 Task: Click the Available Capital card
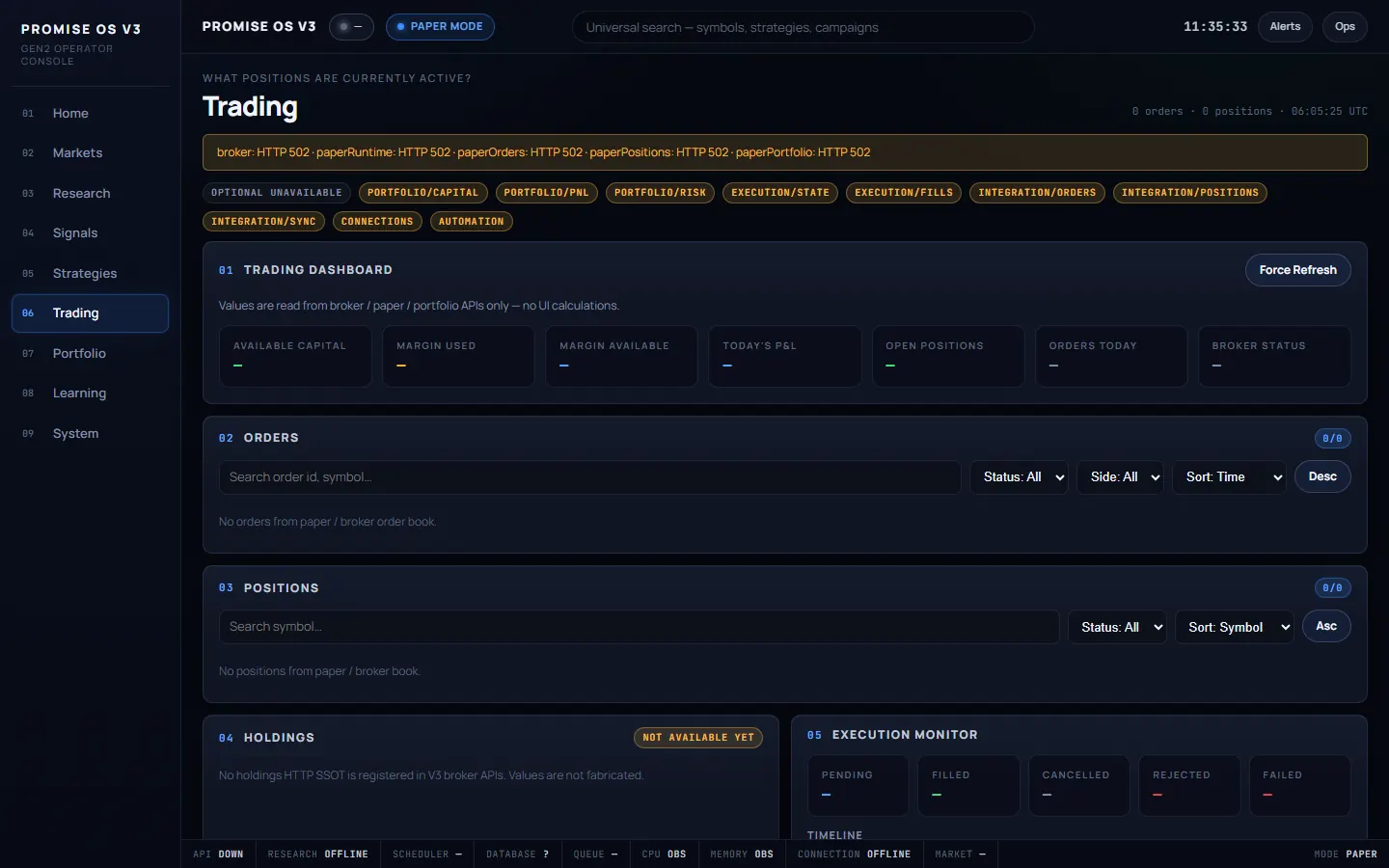coord(295,356)
